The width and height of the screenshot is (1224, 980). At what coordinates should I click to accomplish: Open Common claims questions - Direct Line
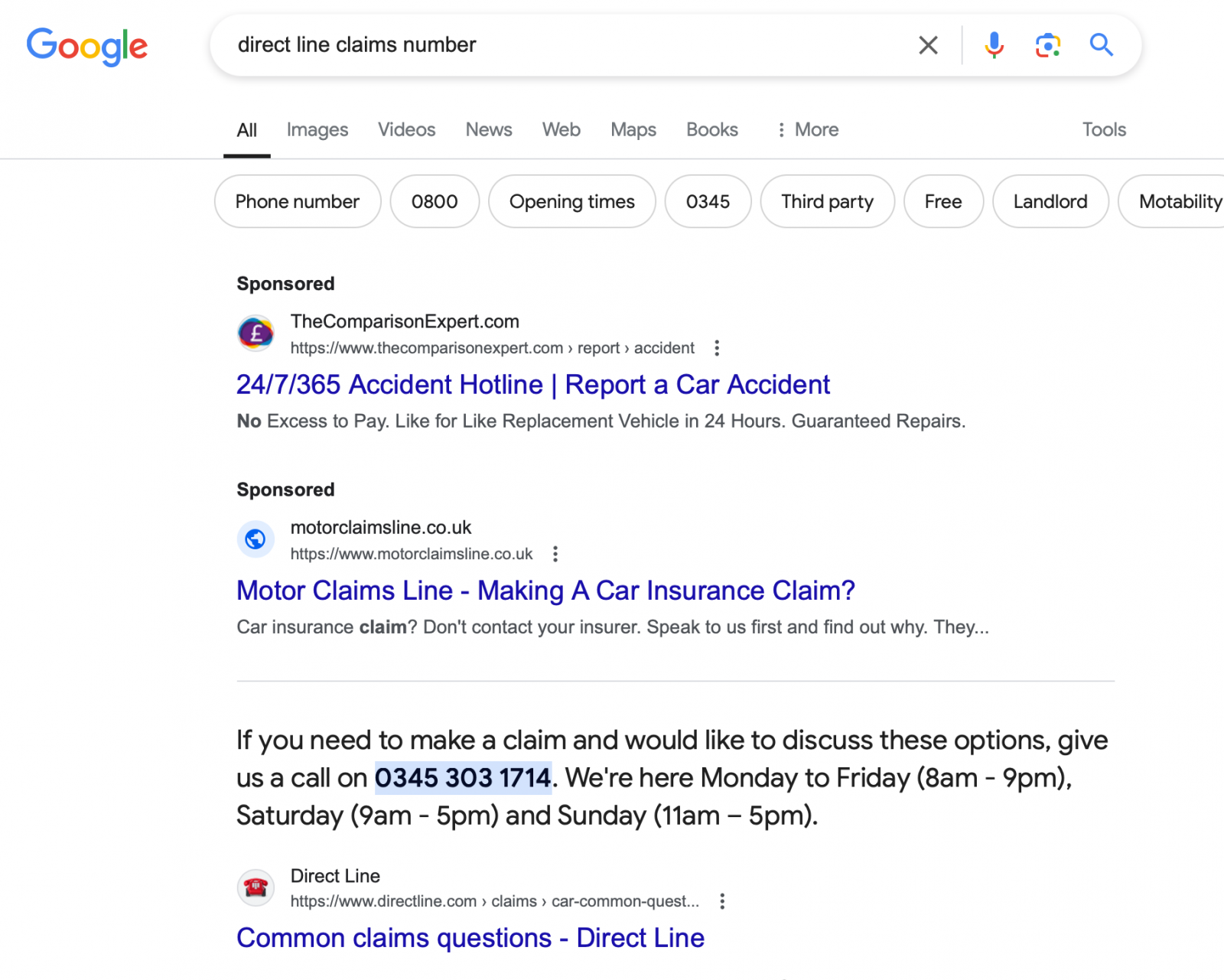point(470,938)
